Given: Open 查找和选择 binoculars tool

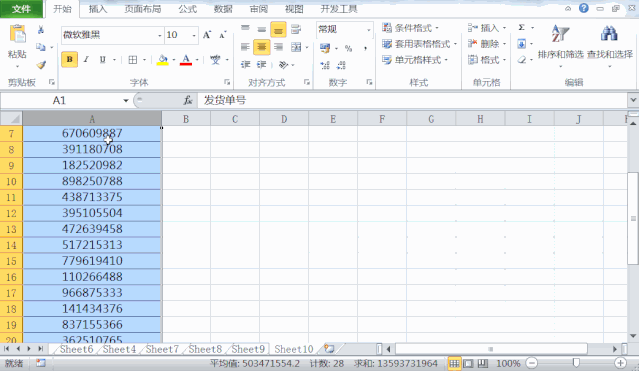Looking at the screenshot, I should 610,46.
